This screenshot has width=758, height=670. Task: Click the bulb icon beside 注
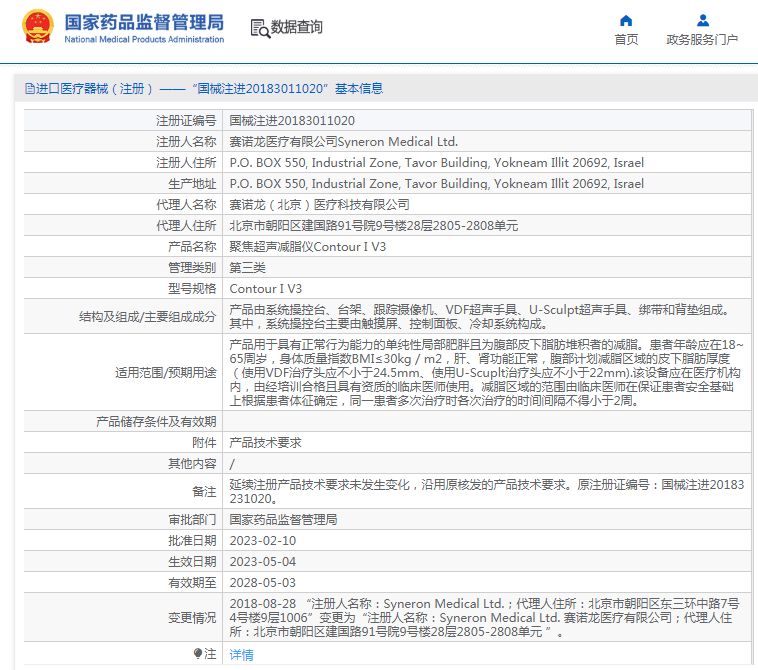pos(198,654)
